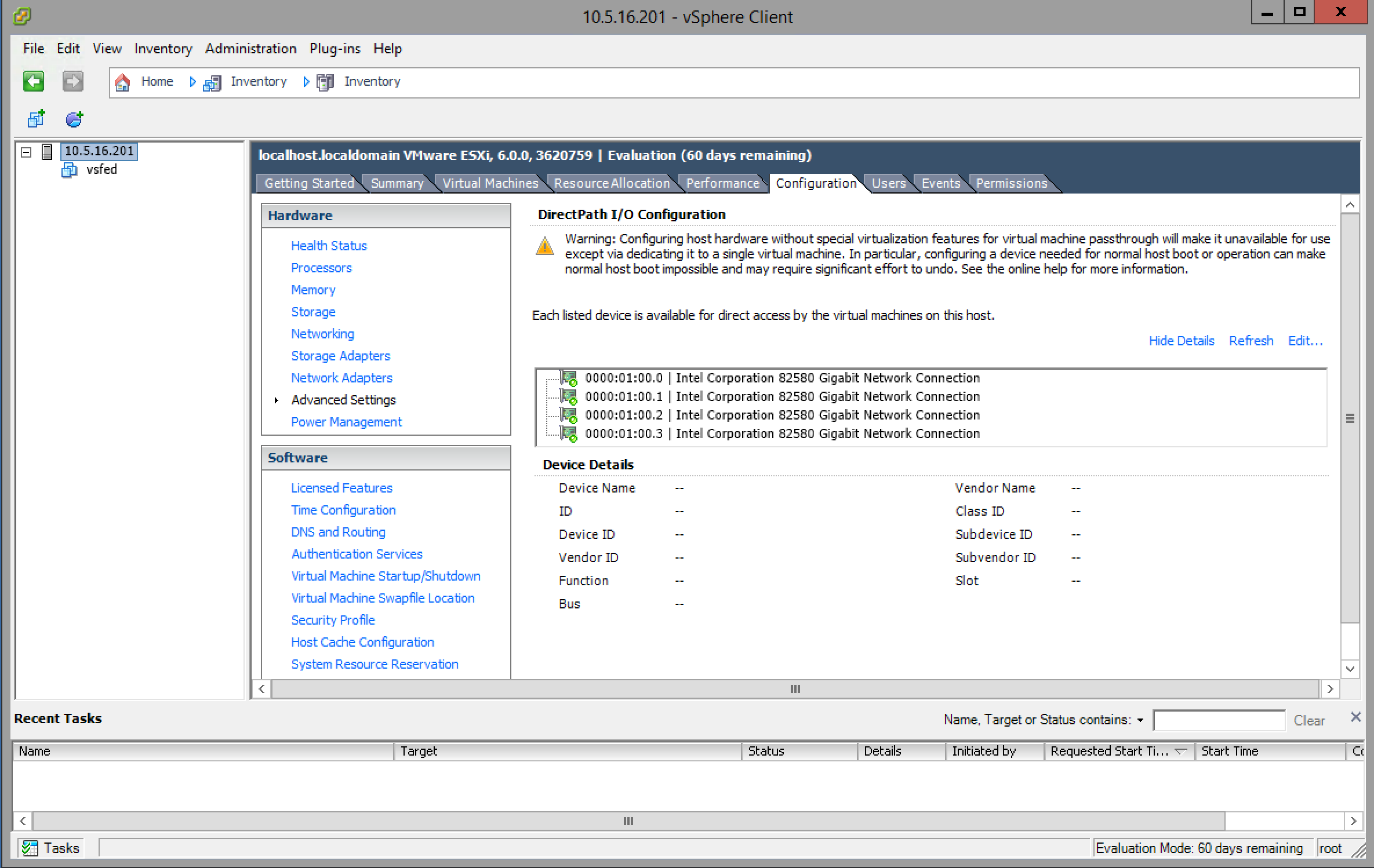Click the globe resource pool toolbar icon

pyautogui.click(x=74, y=119)
